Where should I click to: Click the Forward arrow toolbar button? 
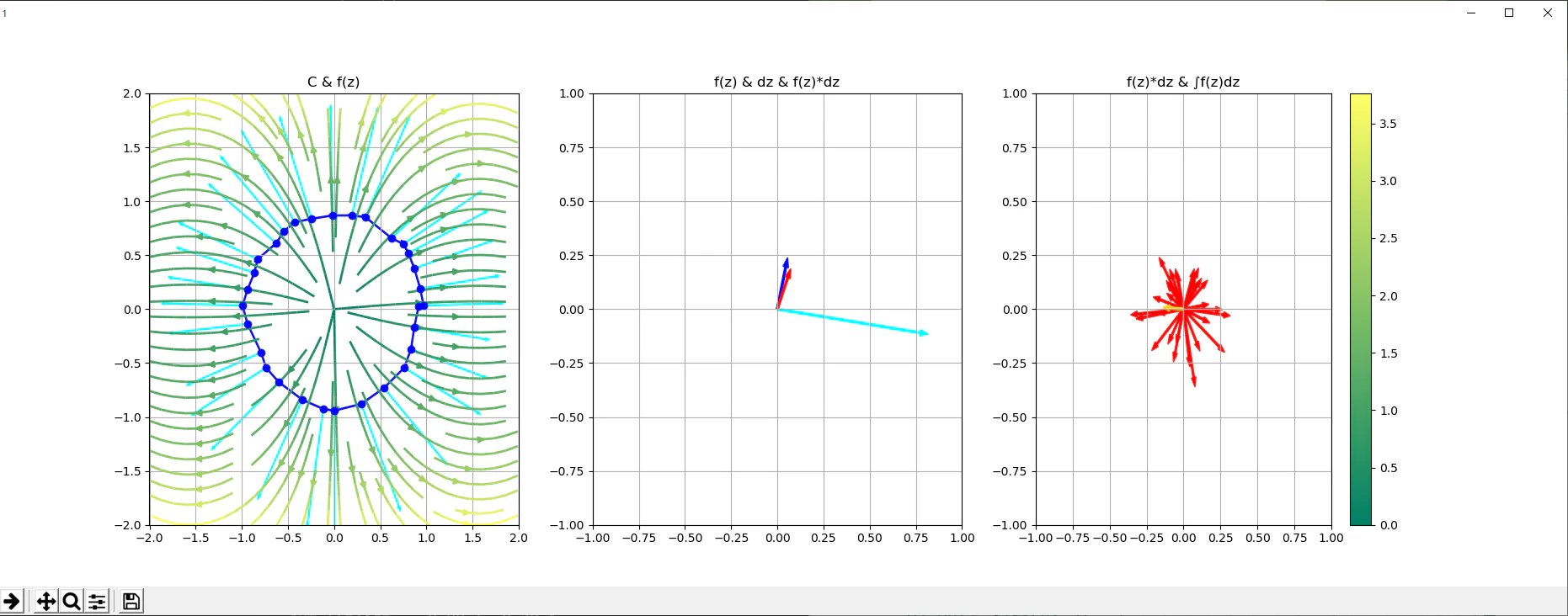click(x=12, y=601)
